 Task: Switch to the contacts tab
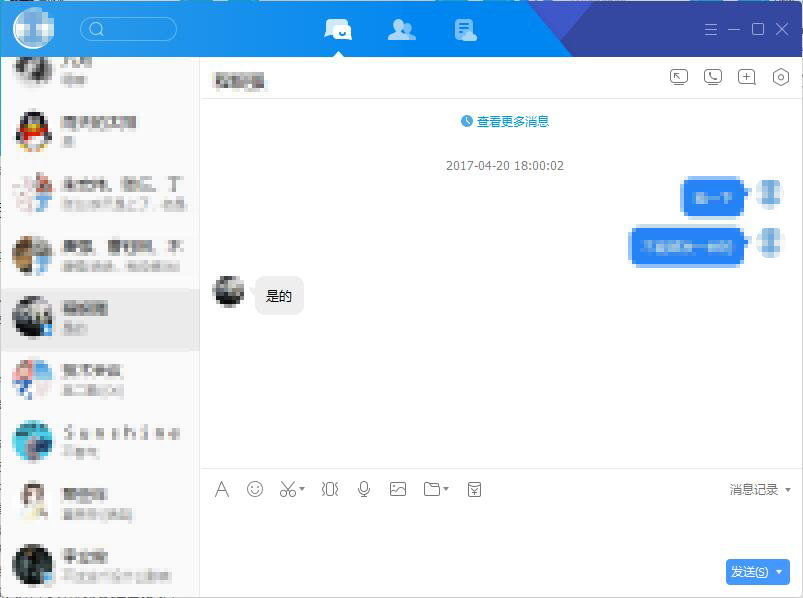click(x=401, y=30)
